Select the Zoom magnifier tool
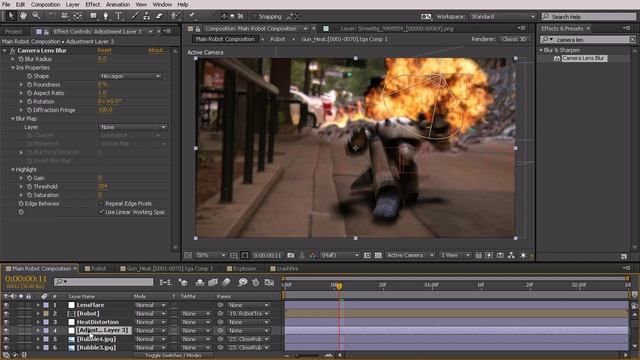 pos(36,16)
